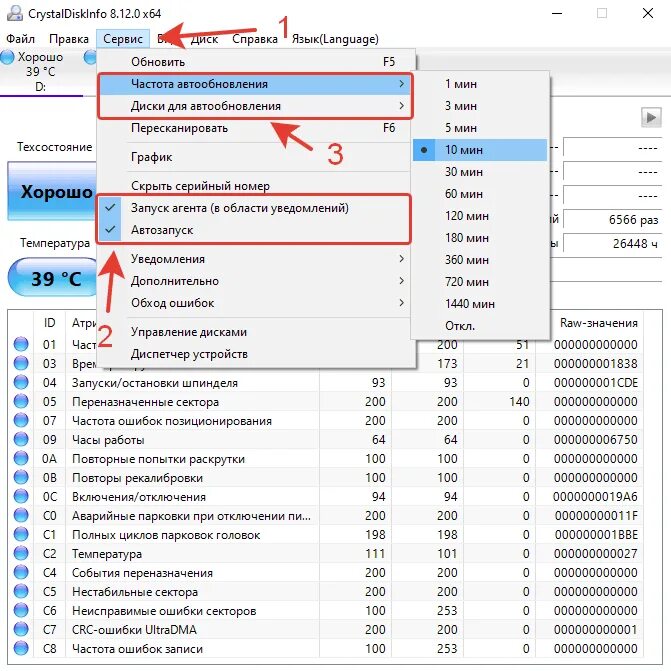The image size is (671, 671).
Task: Toggle the Автозапуск option
Action: pos(255,230)
